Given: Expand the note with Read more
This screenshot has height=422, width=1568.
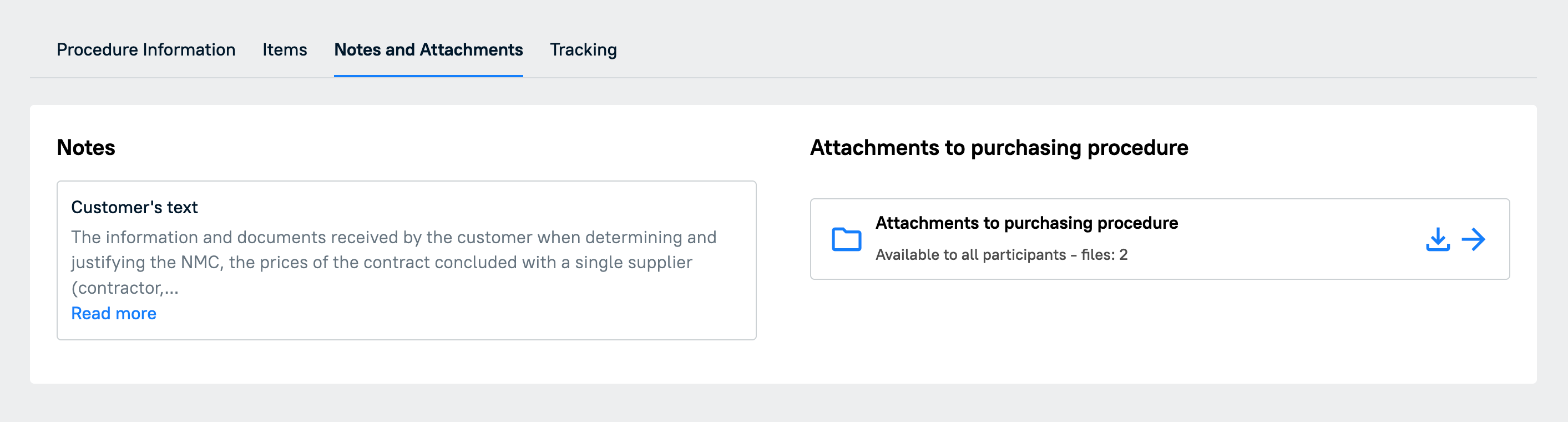Looking at the screenshot, I should click(x=114, y=313).
